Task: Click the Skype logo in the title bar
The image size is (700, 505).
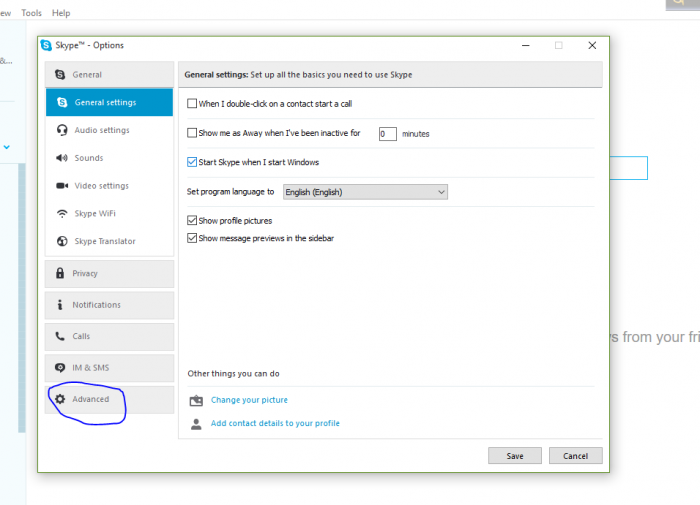Action: 46,45
